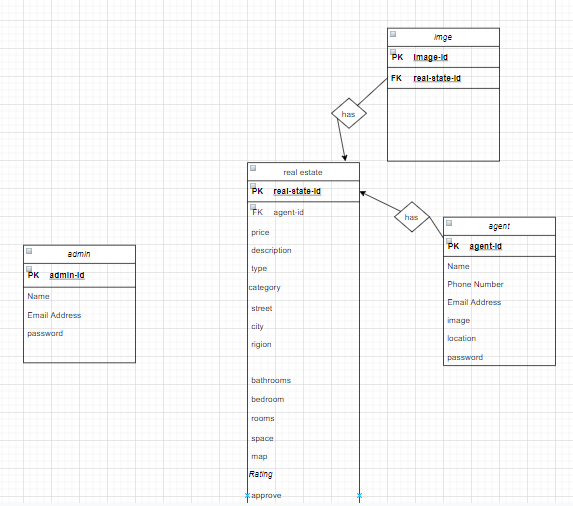Screen dimensions: 573x506
Task: Toggle the real-state-id PK row collapse box
Action: click(253, 186)
